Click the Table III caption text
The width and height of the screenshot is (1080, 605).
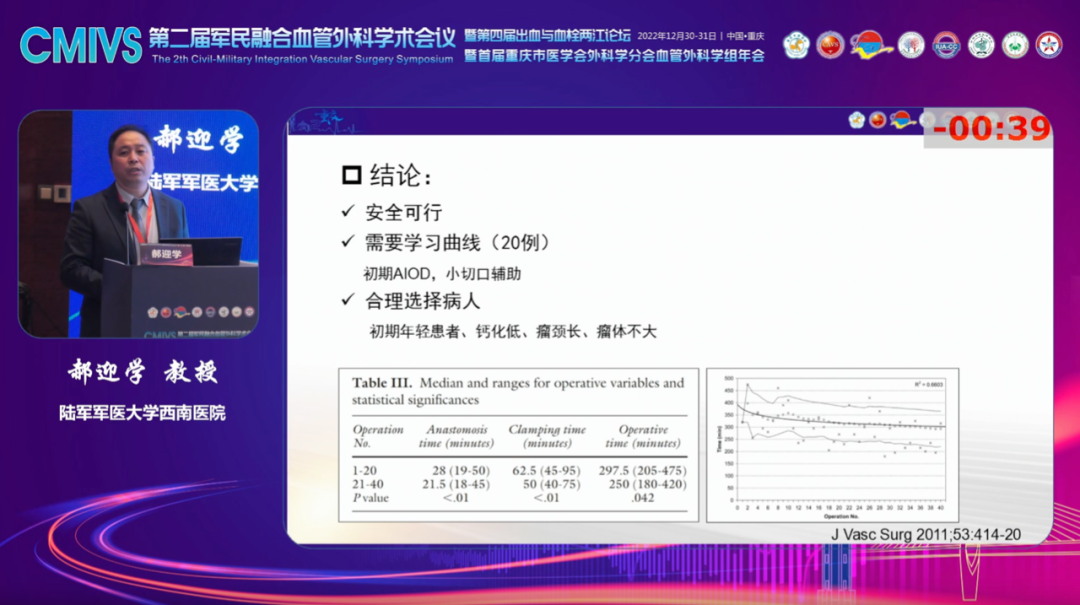pyautogui.click(x=518, y=391)
